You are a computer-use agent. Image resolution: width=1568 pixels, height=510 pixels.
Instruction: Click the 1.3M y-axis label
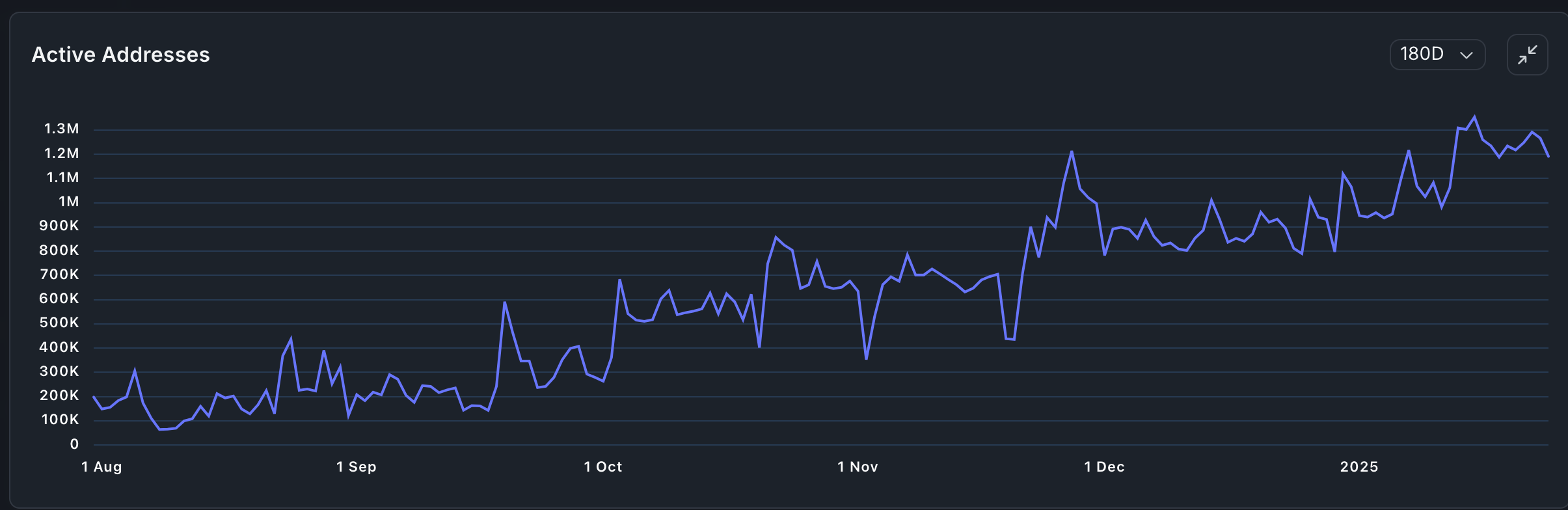61,129
